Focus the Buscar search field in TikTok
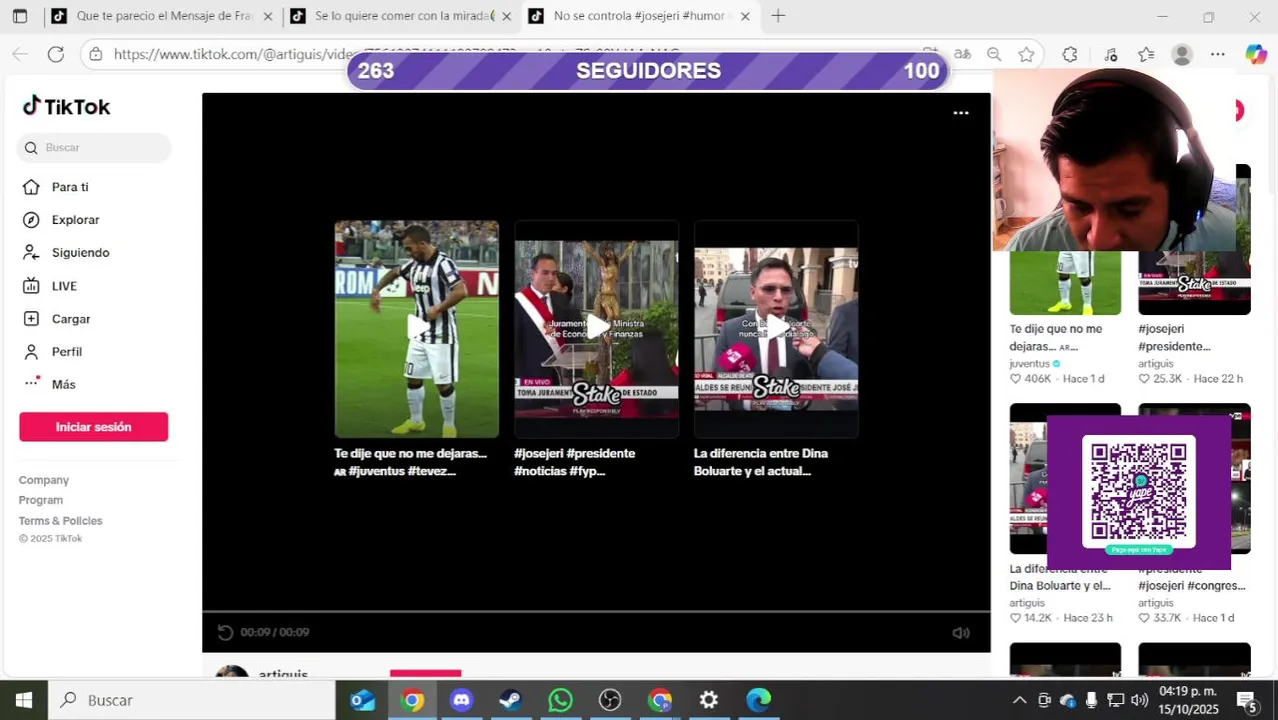This screenshot has width=1278, height=720. (94, 148)
